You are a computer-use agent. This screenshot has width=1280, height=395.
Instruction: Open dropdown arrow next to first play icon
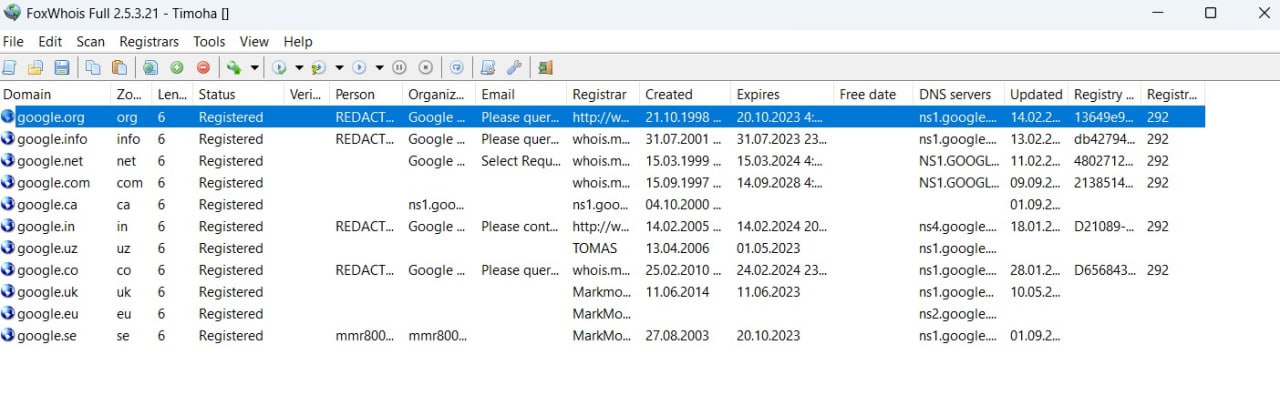pyautogui.click(x=299, y=68)
